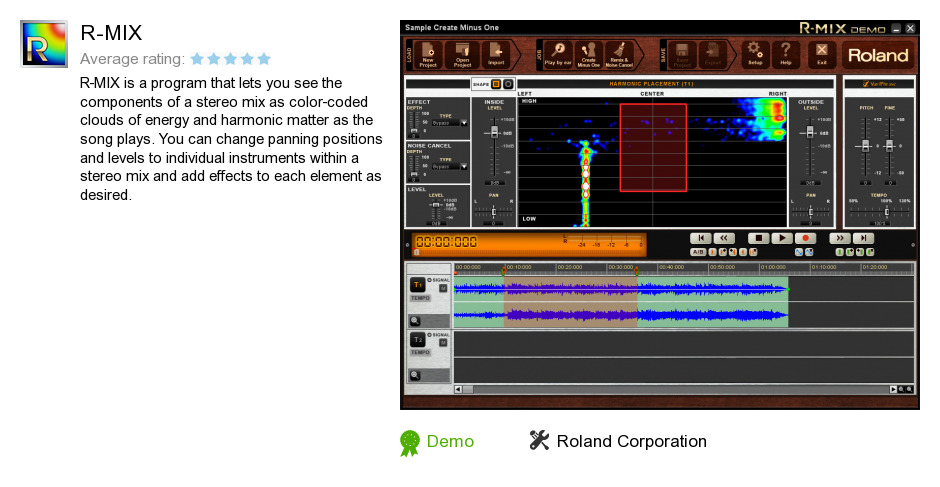
Task: Click the T1 zoom magnifier icon
Action: (x=414, y=321)
